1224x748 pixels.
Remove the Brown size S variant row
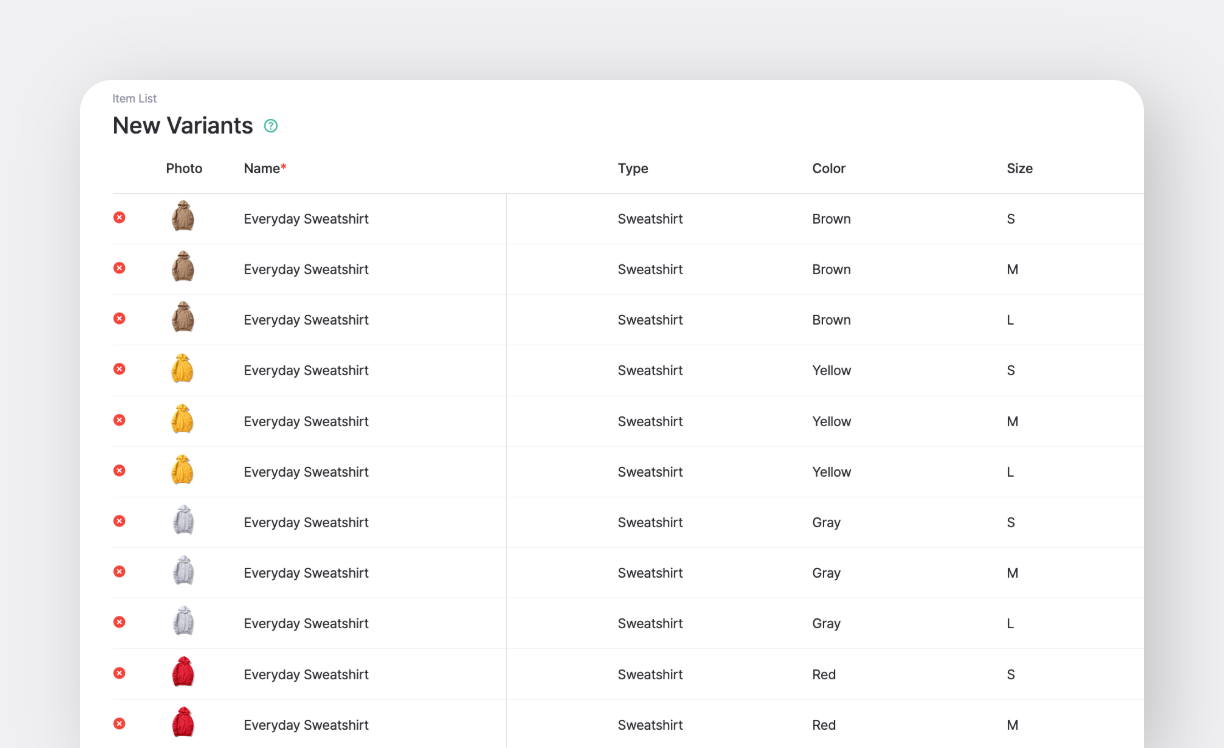(119, 218)
